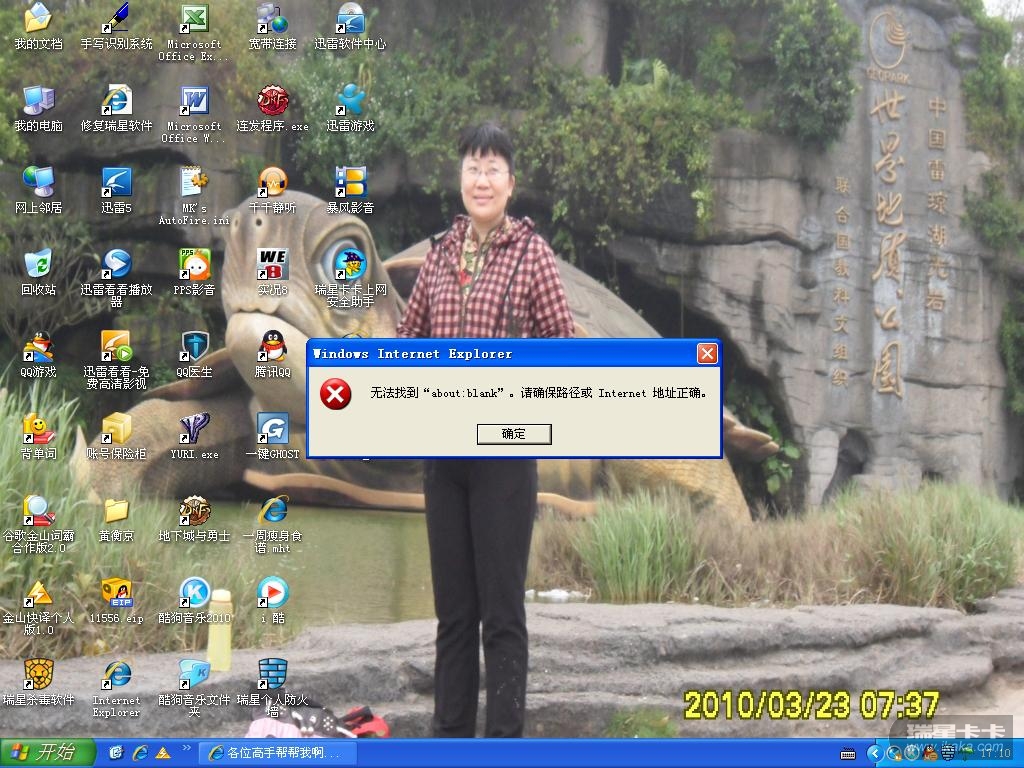The height and width of the screenshot is (768, 1024).
Task: Launch 迅雷看看播放器 shortcut
Action: [x=116, y=278]
